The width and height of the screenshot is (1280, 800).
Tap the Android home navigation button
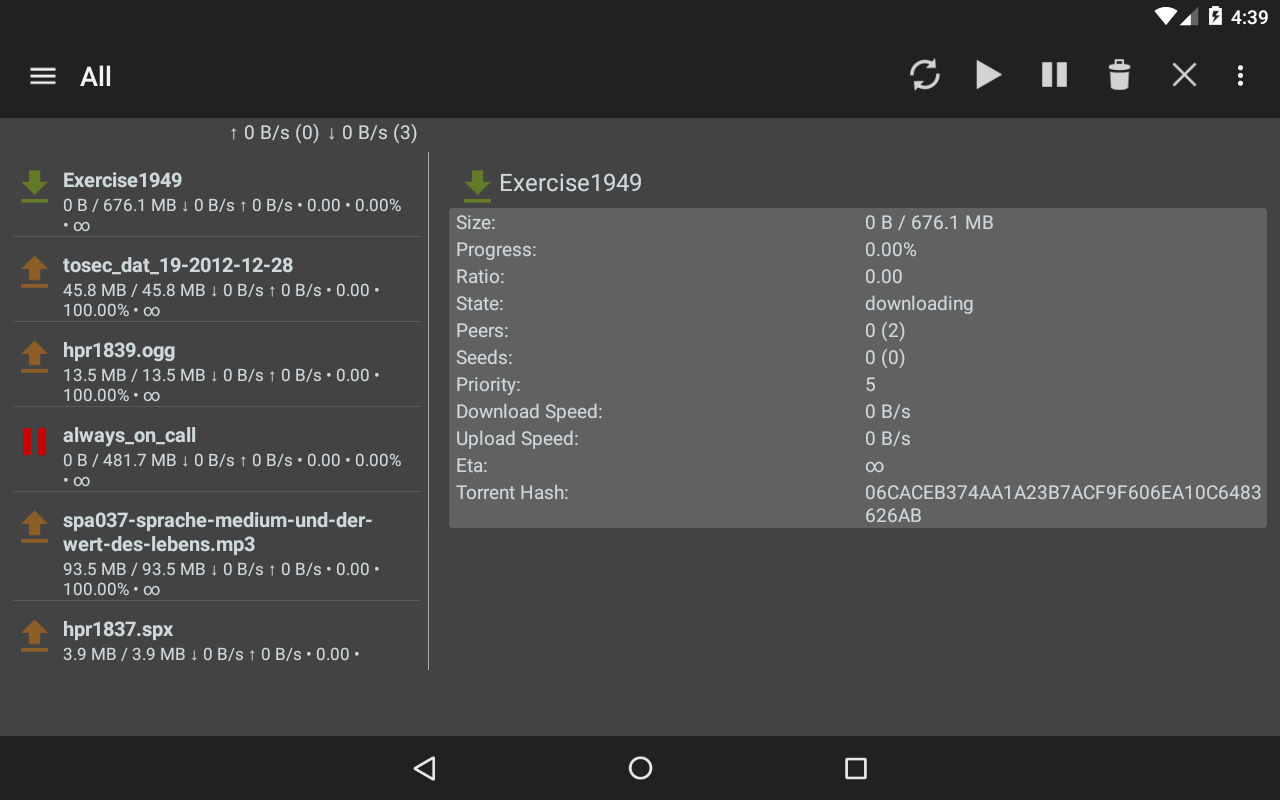coord(640,768)
